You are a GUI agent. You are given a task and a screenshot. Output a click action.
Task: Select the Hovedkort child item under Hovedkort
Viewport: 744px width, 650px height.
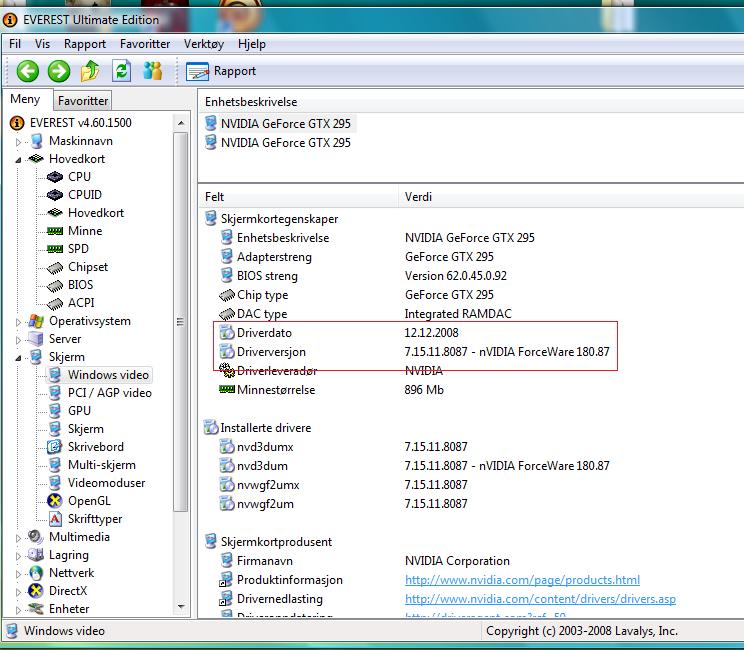coord(96,213)
